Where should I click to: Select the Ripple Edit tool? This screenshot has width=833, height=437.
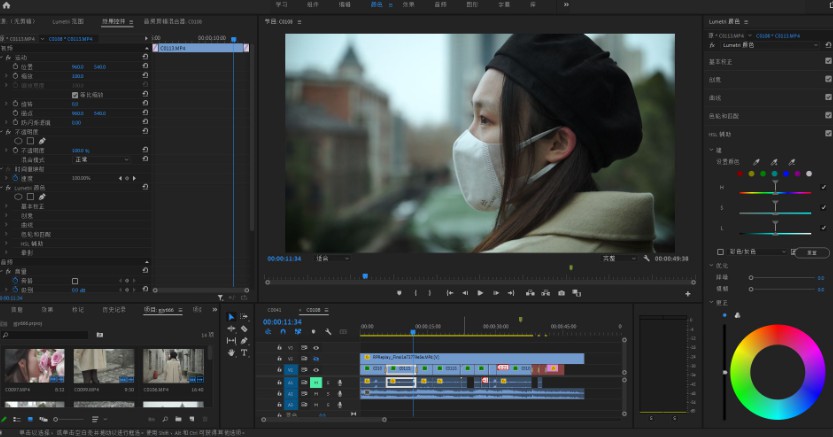231,329
